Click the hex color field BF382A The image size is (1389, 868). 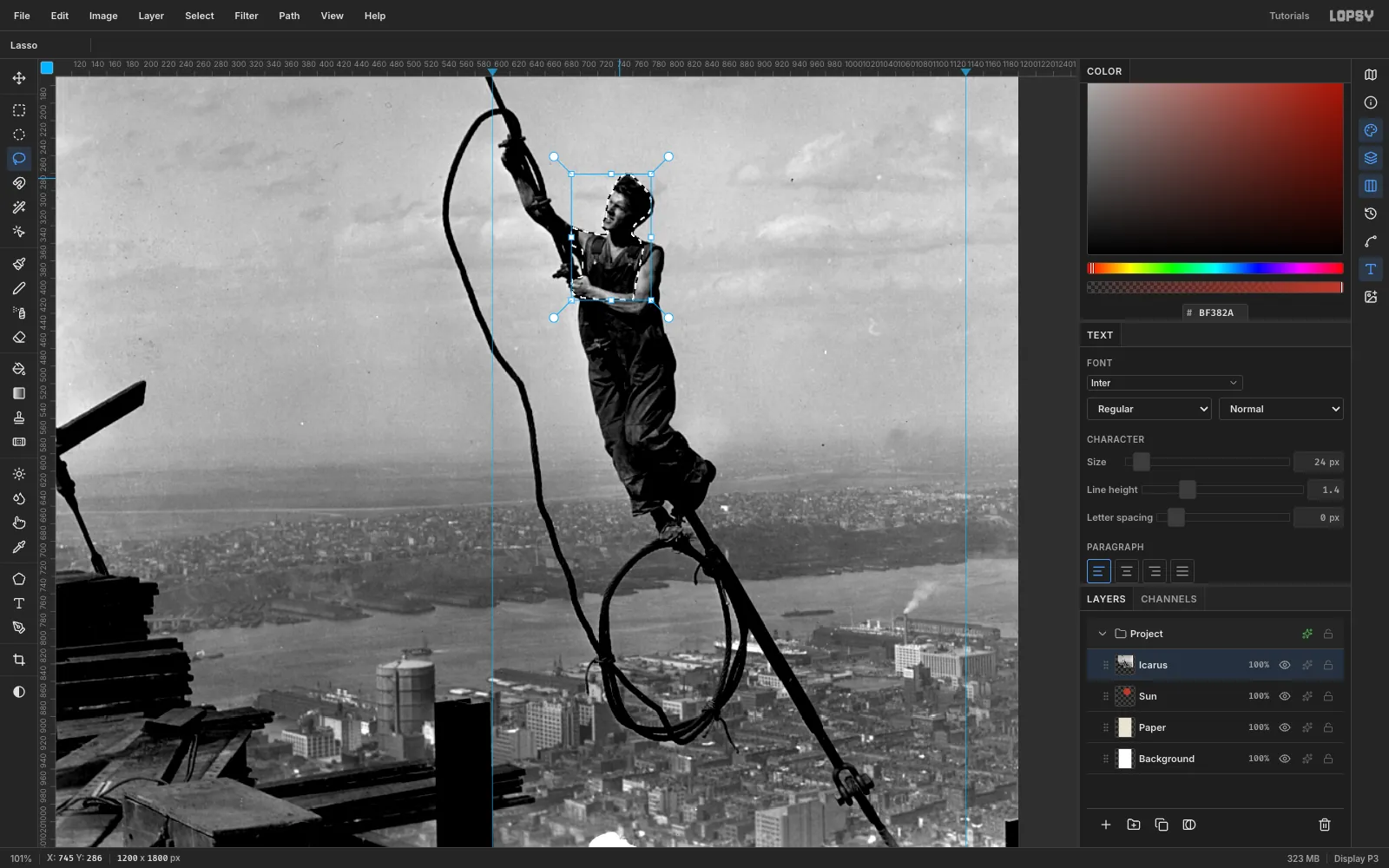point(1215,312)
